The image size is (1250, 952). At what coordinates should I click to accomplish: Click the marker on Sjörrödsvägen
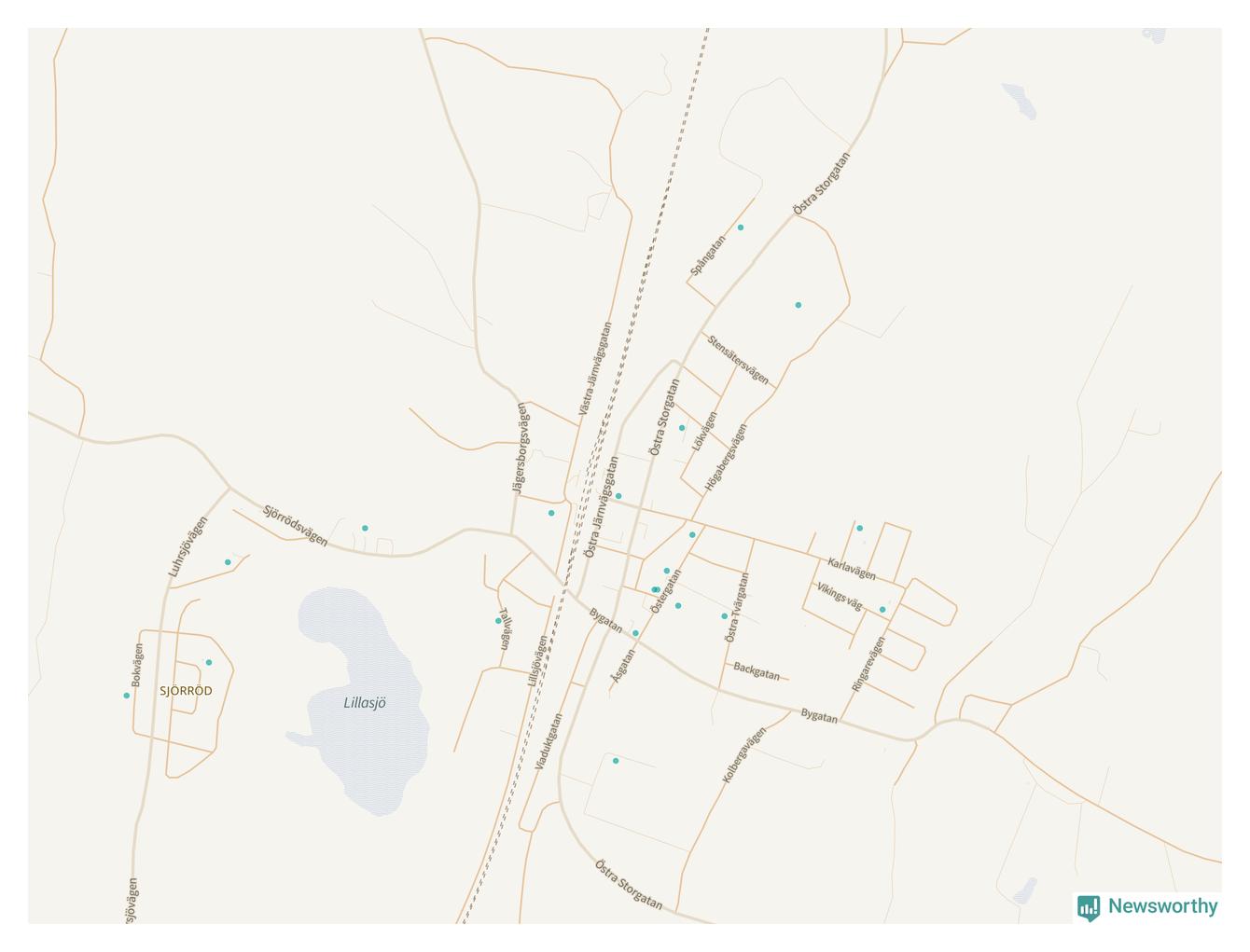(x=365, y=529)
